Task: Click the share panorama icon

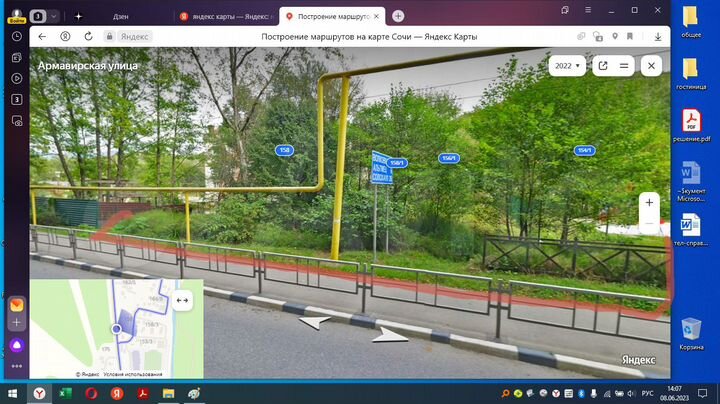Action: pyautogui.click(x=603, y=65)
